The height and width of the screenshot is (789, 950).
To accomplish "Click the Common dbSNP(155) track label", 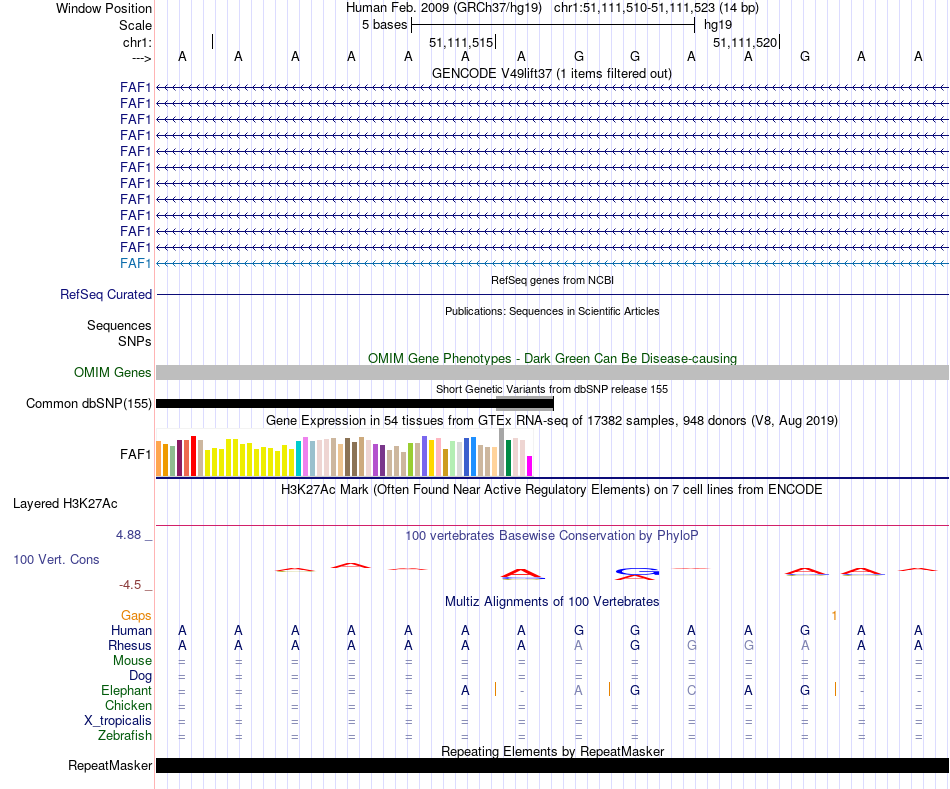I will [89, 404].
